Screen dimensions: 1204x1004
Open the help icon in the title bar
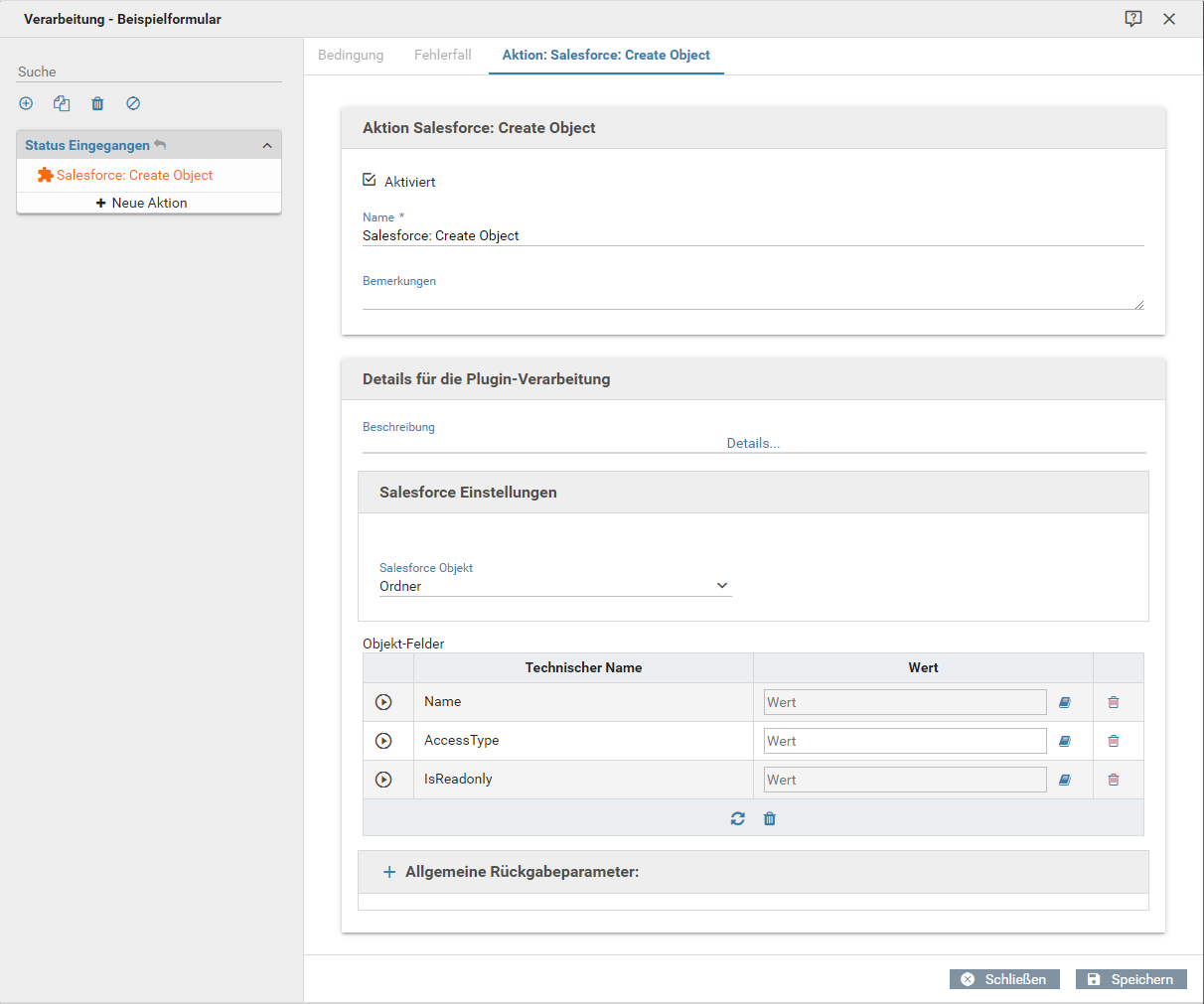coord(1133,19)
